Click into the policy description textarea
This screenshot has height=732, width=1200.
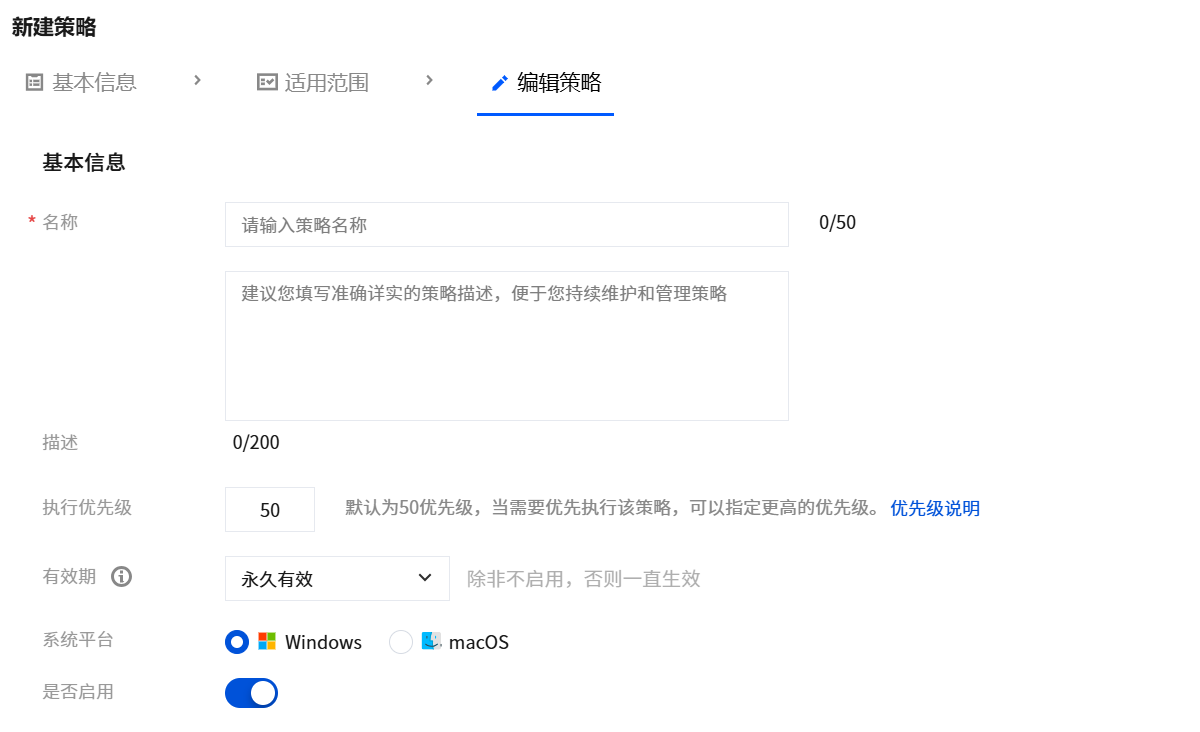click(507, 346)
